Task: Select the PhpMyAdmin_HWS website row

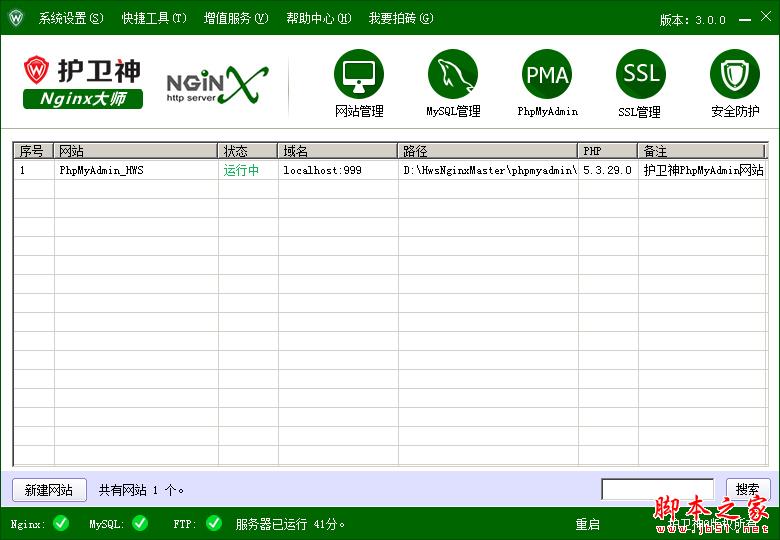Action: pyautogui.click(x=390, y=170)
